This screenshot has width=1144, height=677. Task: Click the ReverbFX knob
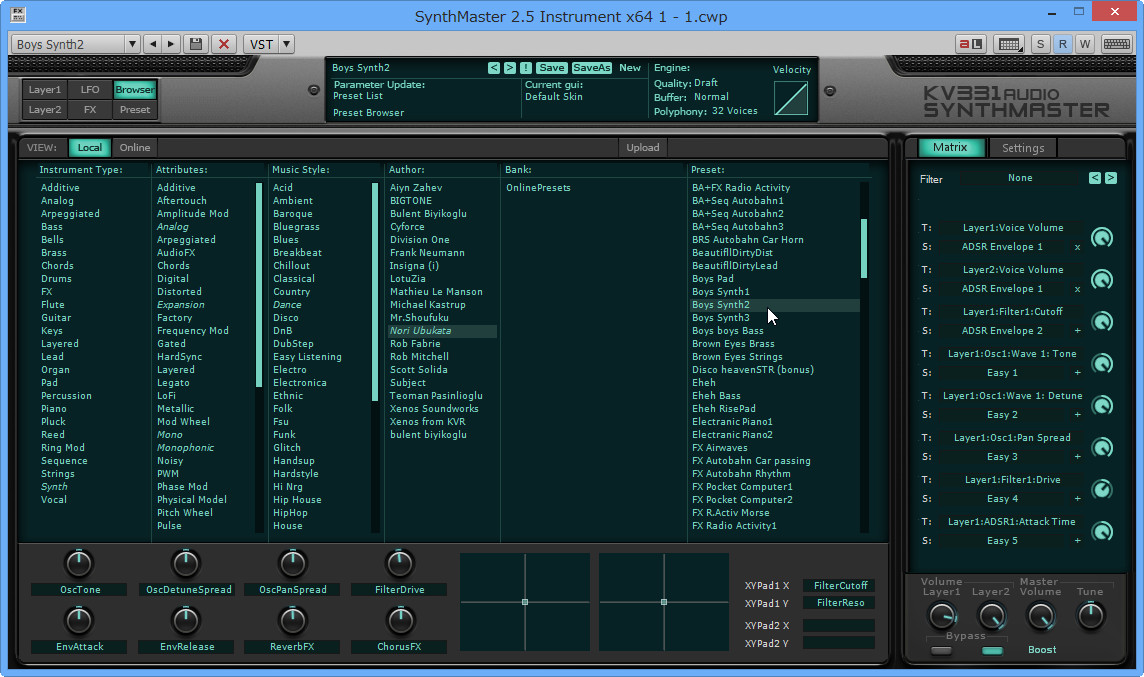point(293,620)
